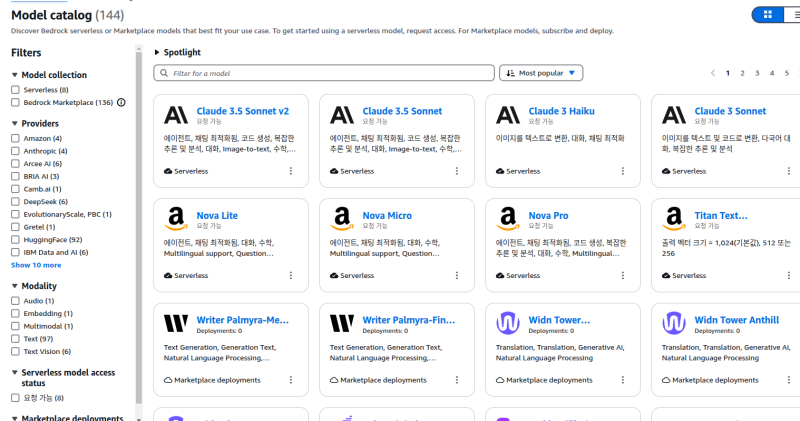Select page 2 in pagination

pos(742,73)
